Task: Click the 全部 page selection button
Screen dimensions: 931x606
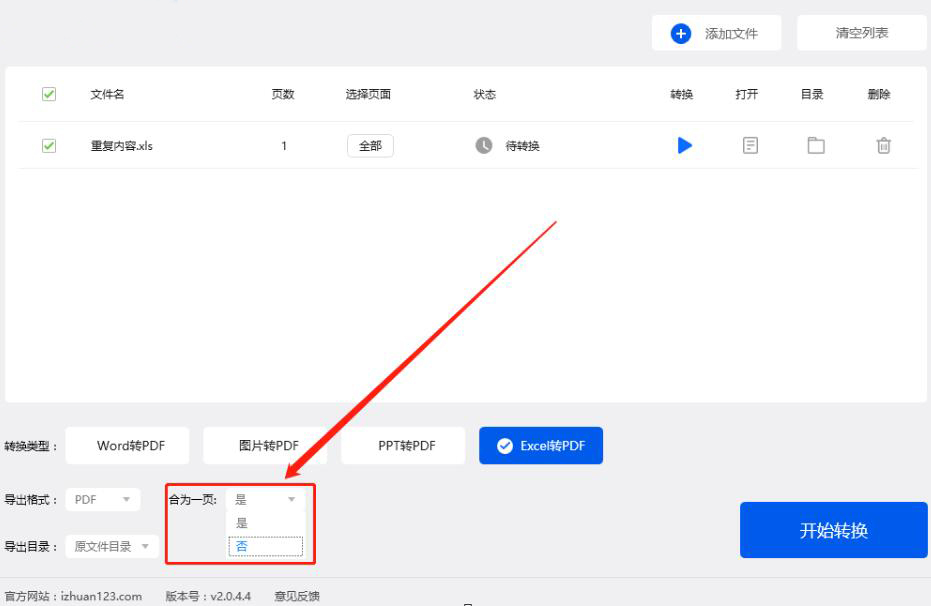Action: pos(370,145)
